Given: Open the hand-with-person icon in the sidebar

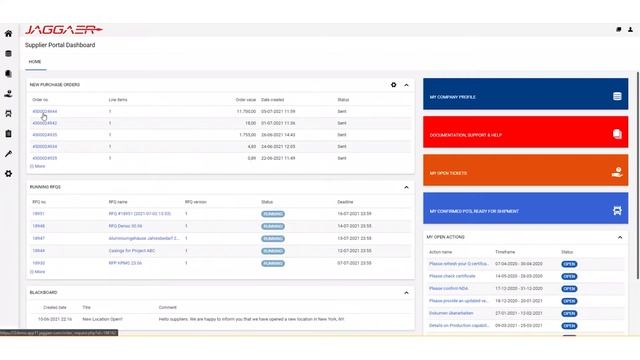Looking at the screenshot, I should coord(8,93).
